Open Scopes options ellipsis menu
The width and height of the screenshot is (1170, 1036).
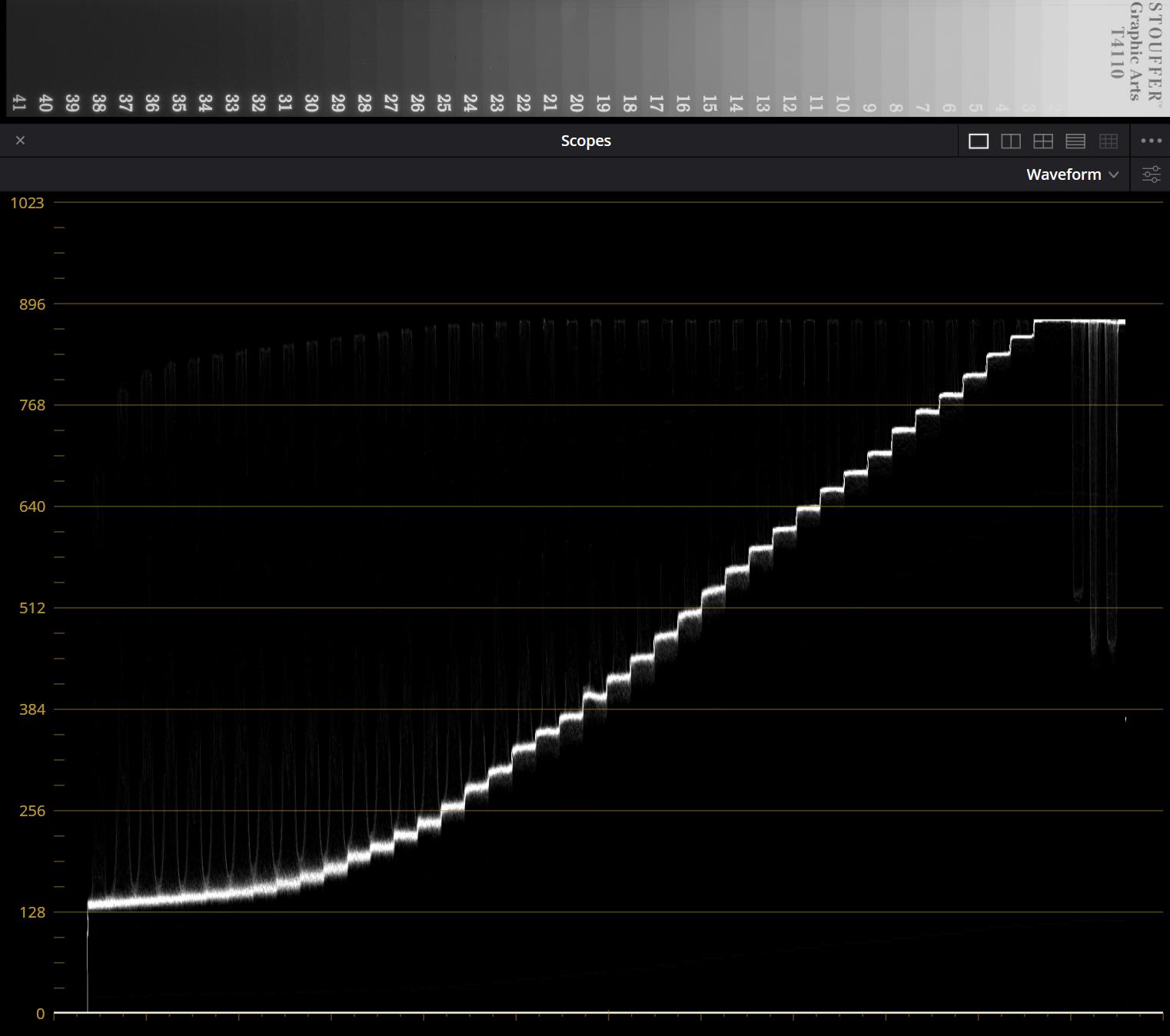(1152, 141)
